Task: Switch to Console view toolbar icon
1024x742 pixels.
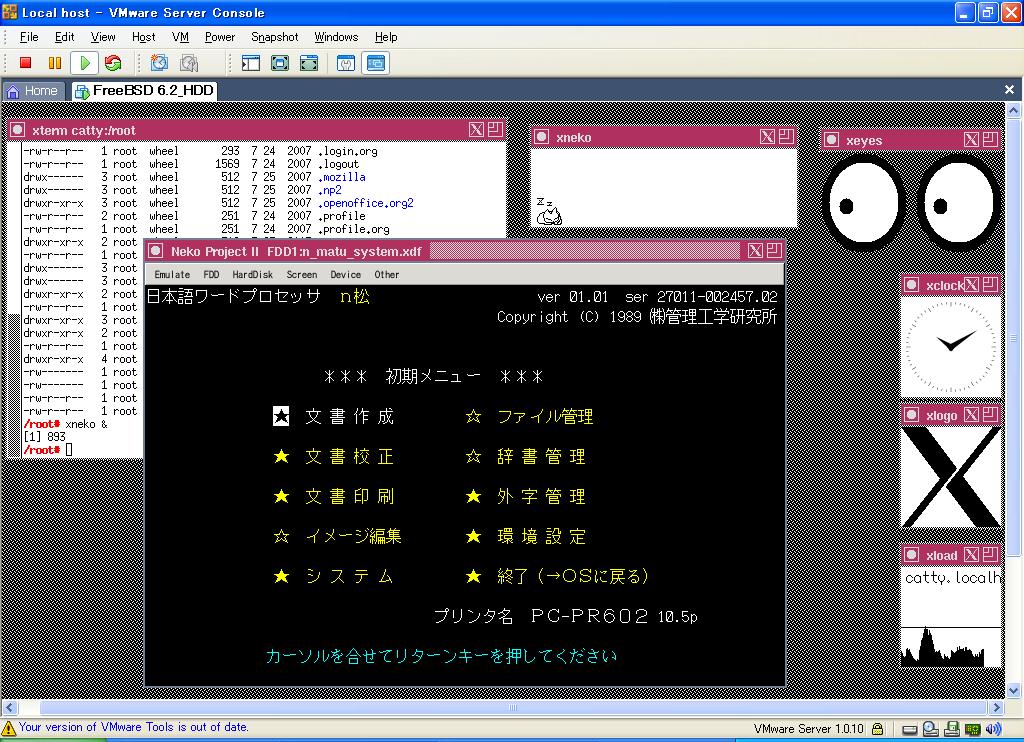Action: coord(376,63)
